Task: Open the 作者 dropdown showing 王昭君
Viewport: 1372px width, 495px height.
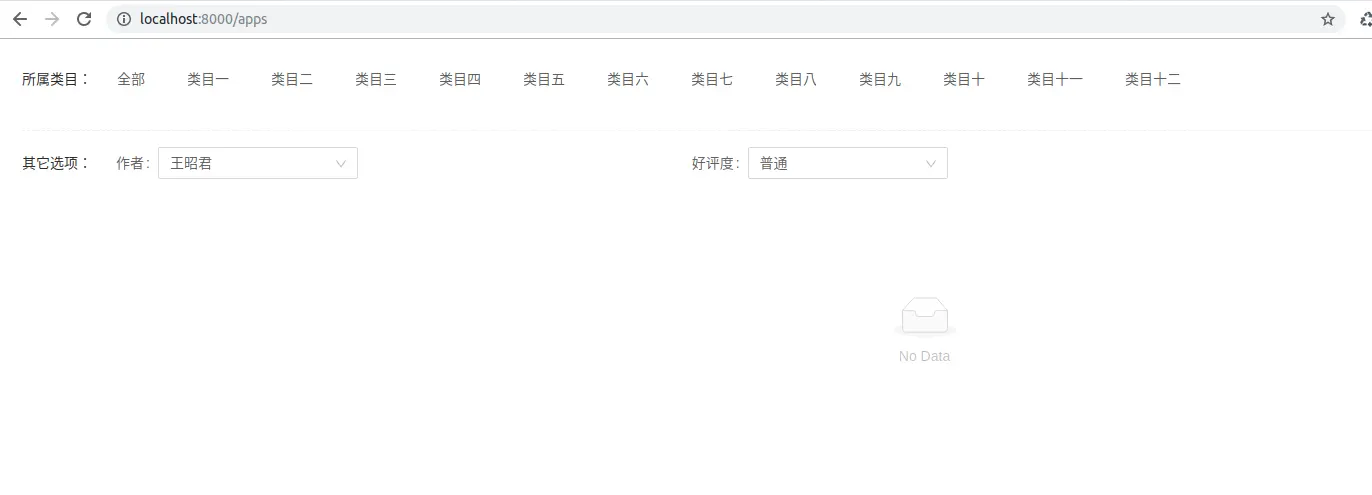Action: pyautogui.click(x=258, y=163)
